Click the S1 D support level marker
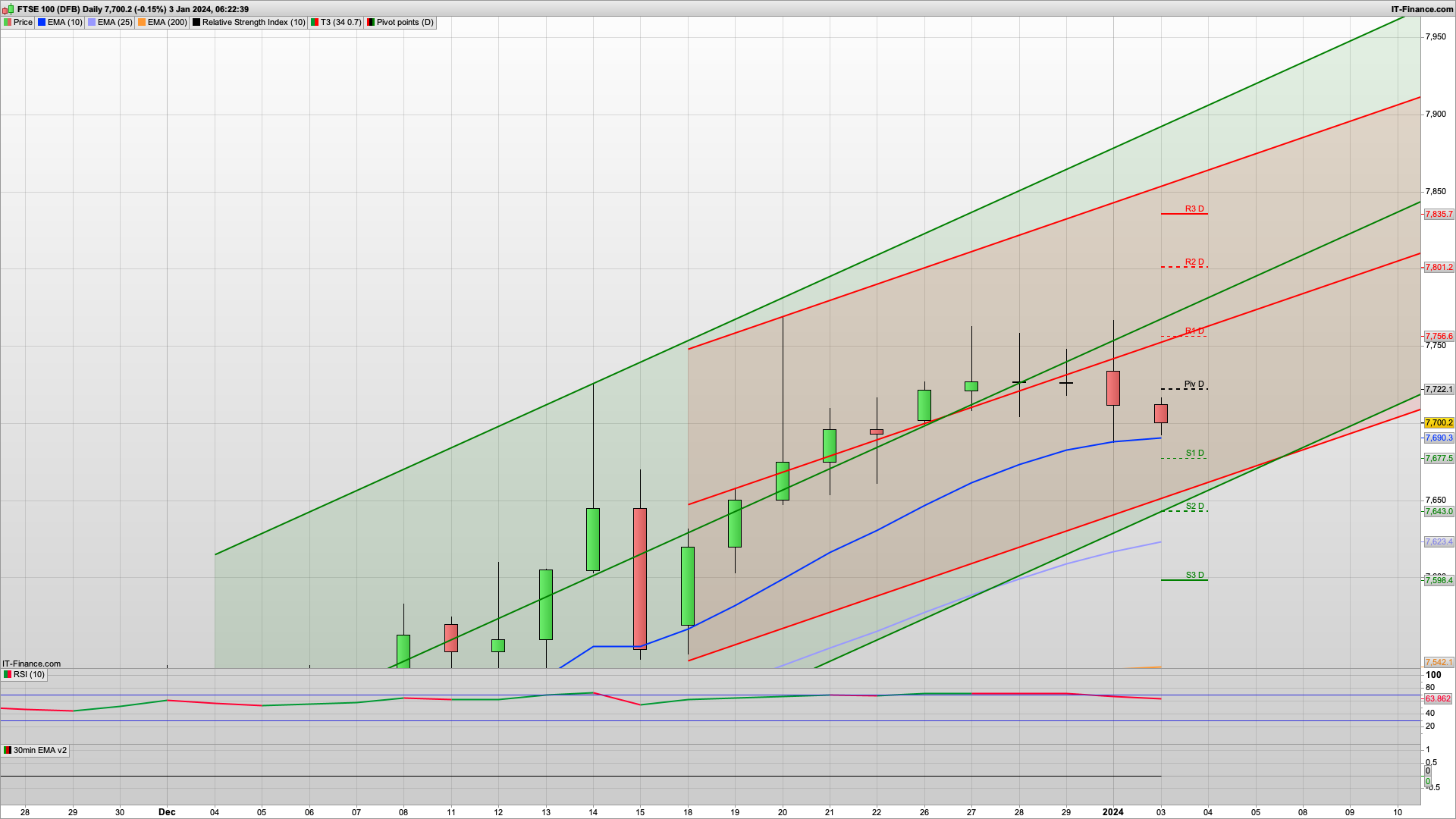Viewport: 1456px width, 819px height. point(1195,453)
